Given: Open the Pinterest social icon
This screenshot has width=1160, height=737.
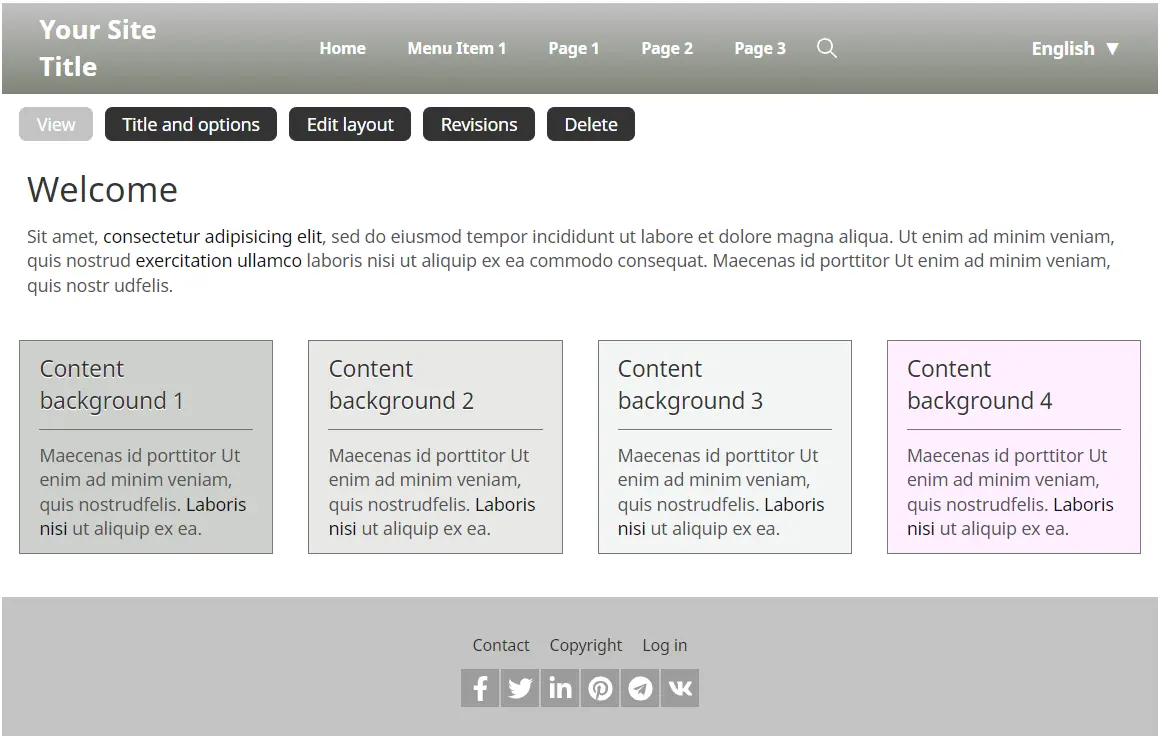Looking at the screenshot, I should pos(600,688).
